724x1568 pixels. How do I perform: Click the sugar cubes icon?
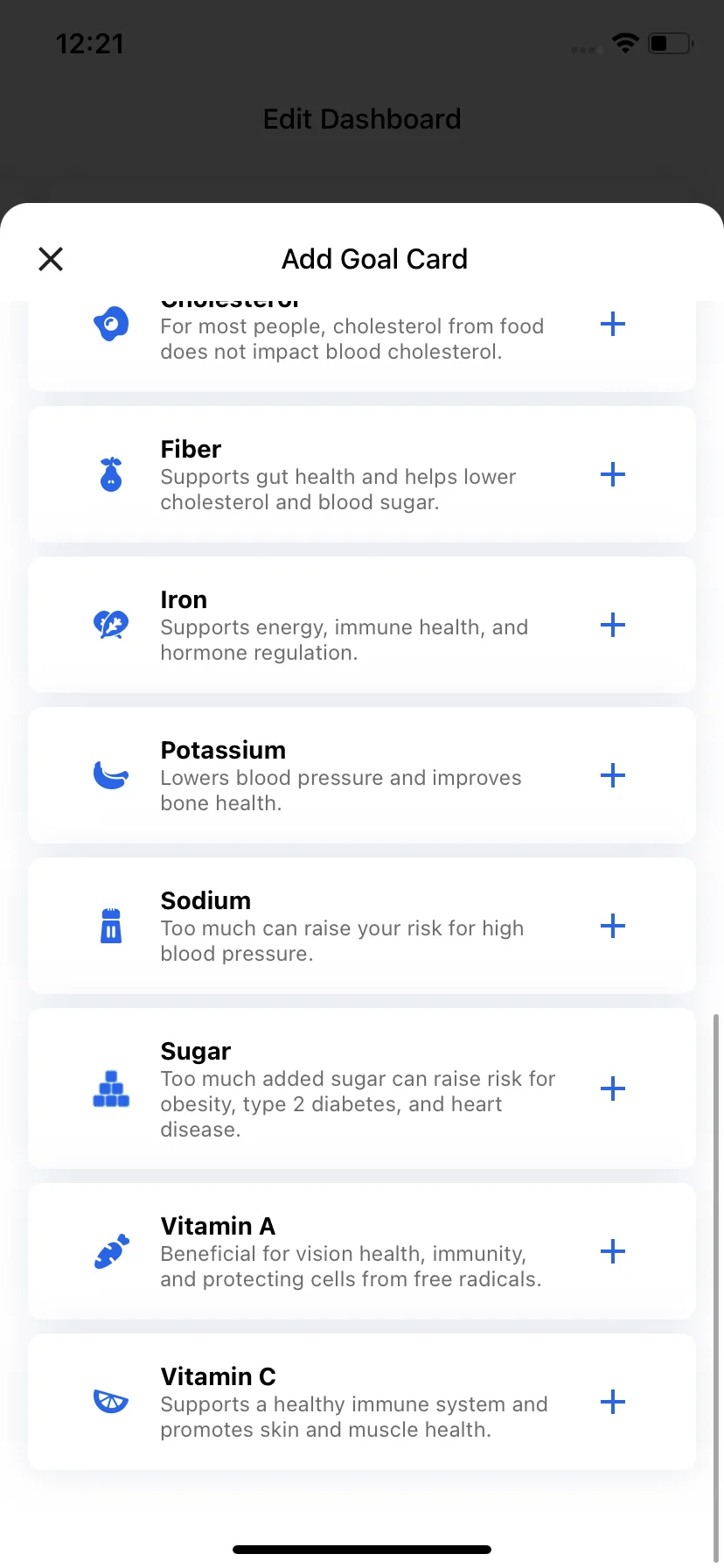(111, 1089)
